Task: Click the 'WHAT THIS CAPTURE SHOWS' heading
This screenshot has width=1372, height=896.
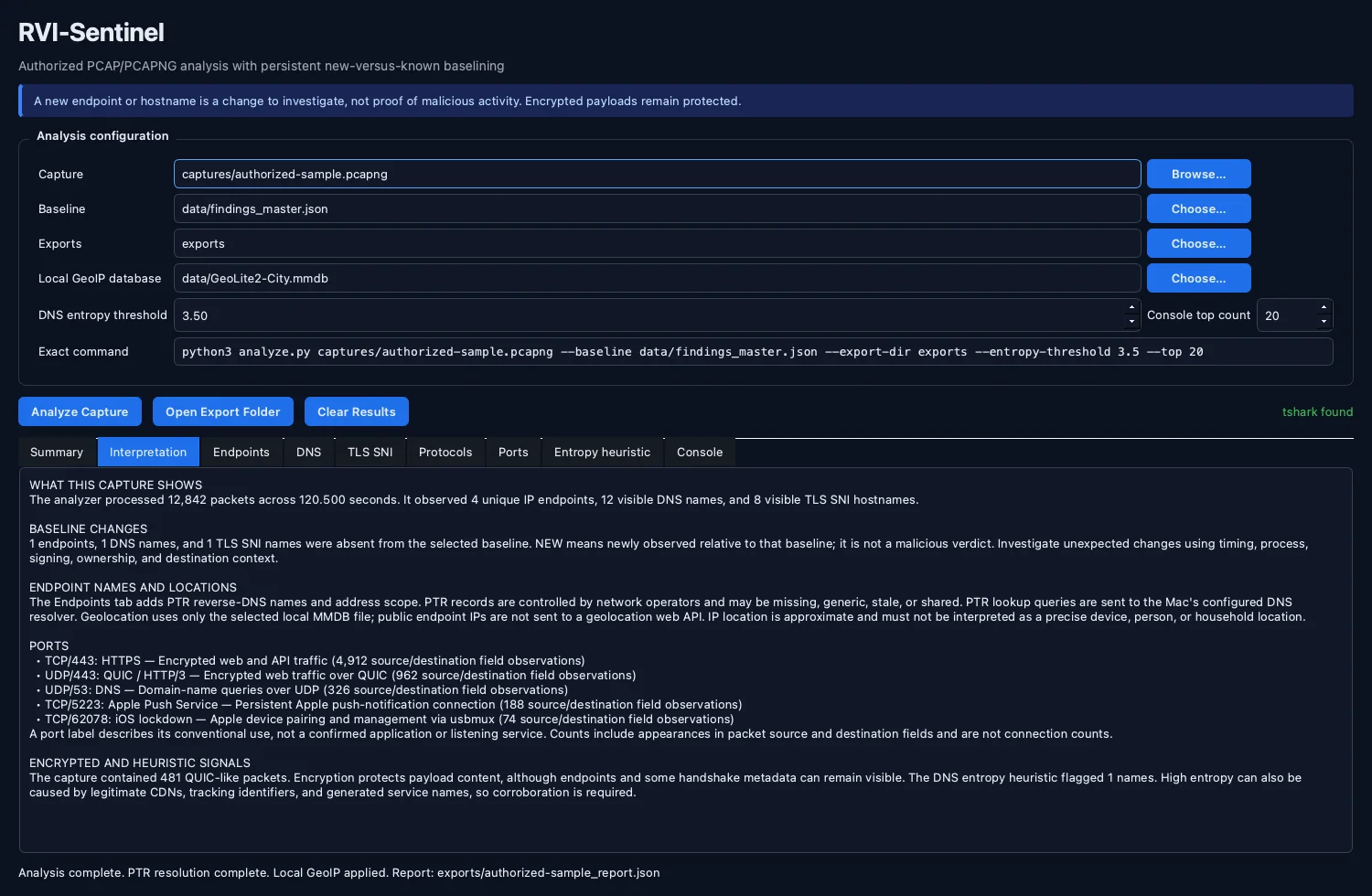Action: [x=116, y=485]
